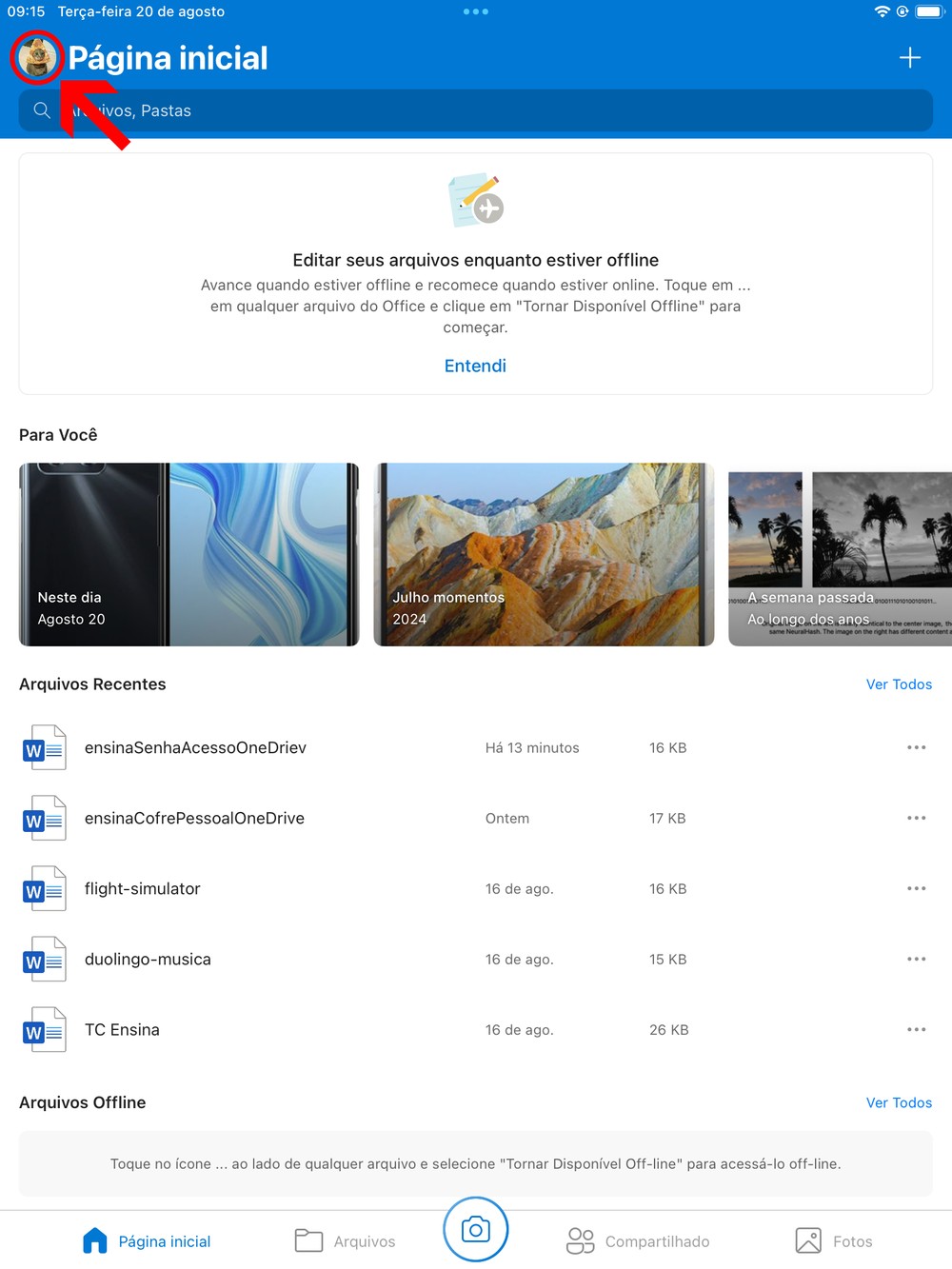
Task: Switch to the Arquivos tab
Action: pyautogui.click(x=345, y=1240)
